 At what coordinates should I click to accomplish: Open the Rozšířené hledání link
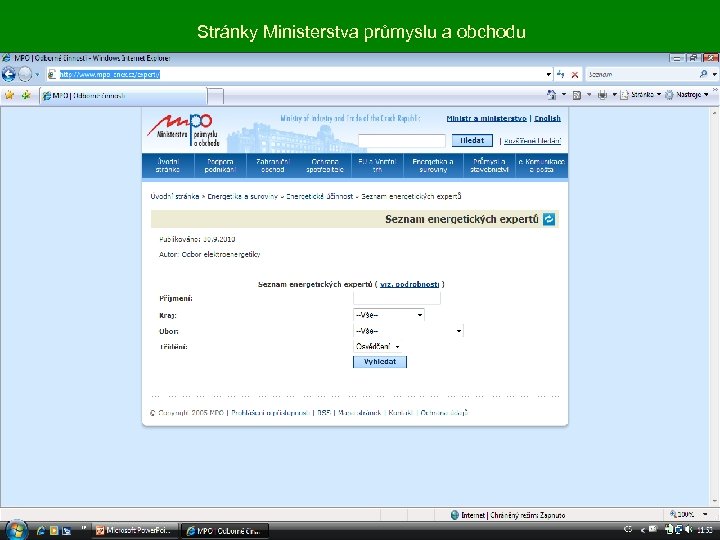point(533,141)
